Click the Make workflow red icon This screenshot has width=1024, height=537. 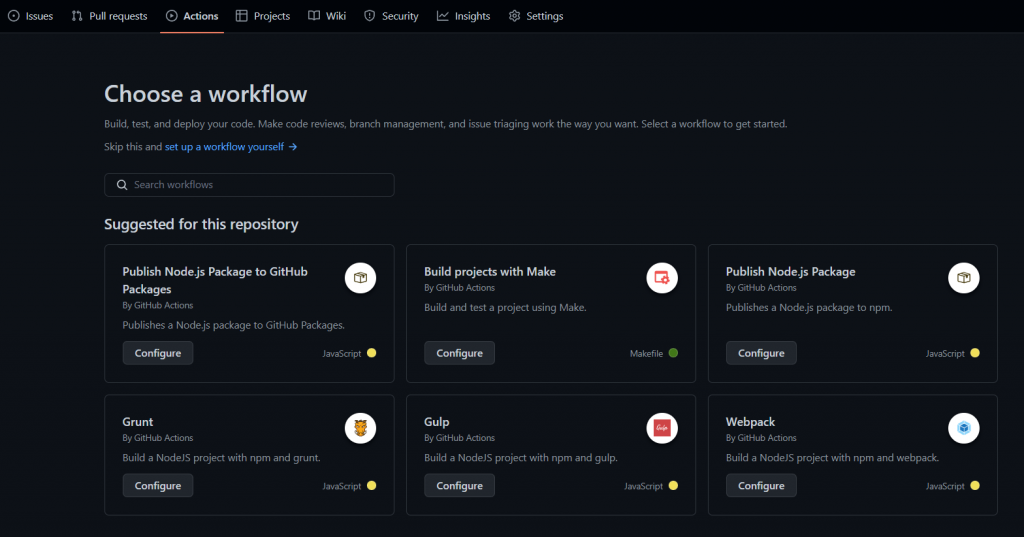point(662,278)
